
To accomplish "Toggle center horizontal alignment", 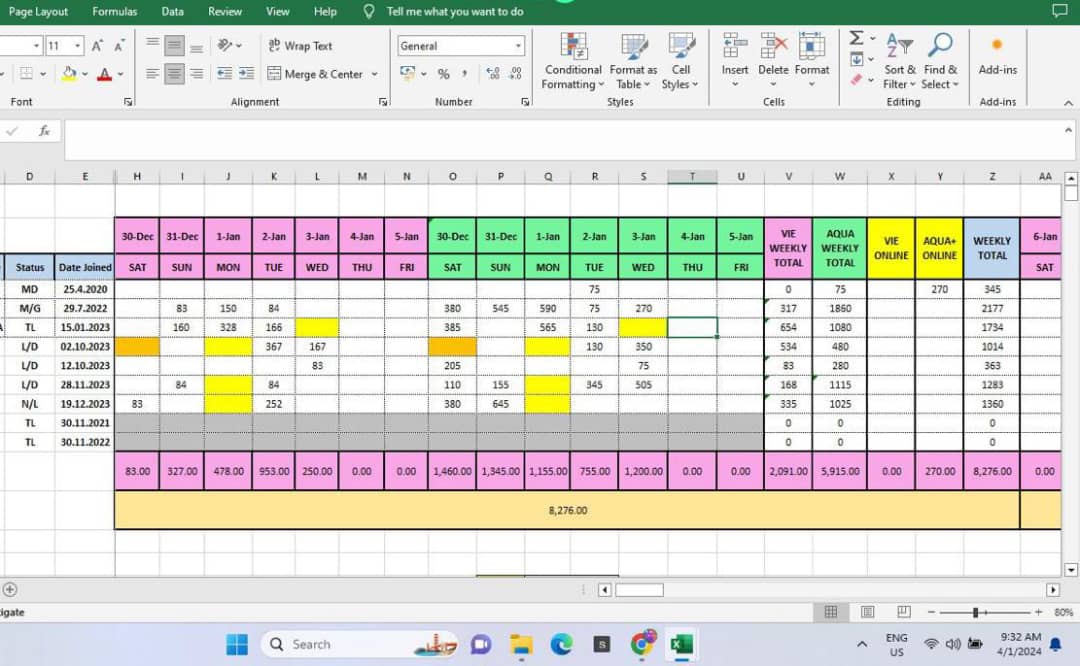I will [174, 74].
